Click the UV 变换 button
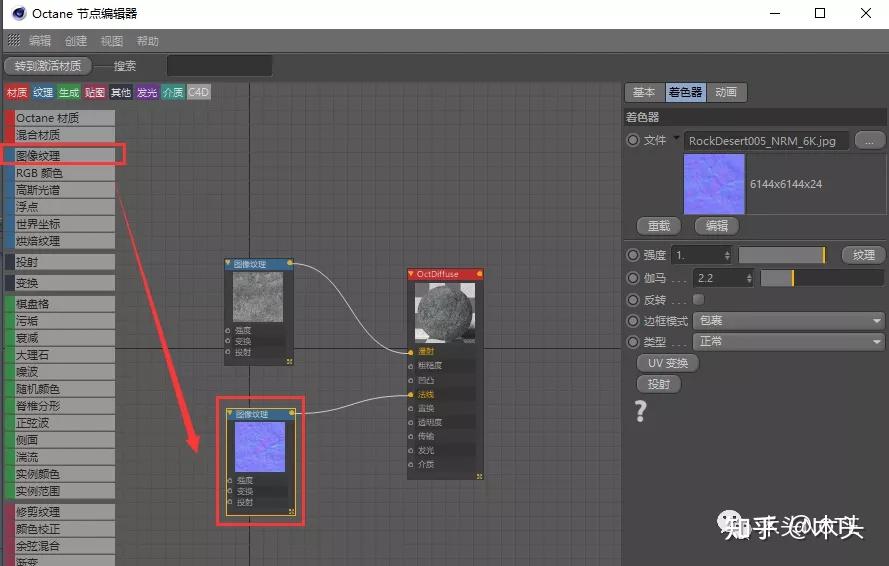The image size is (889, 566). [668, 363]
